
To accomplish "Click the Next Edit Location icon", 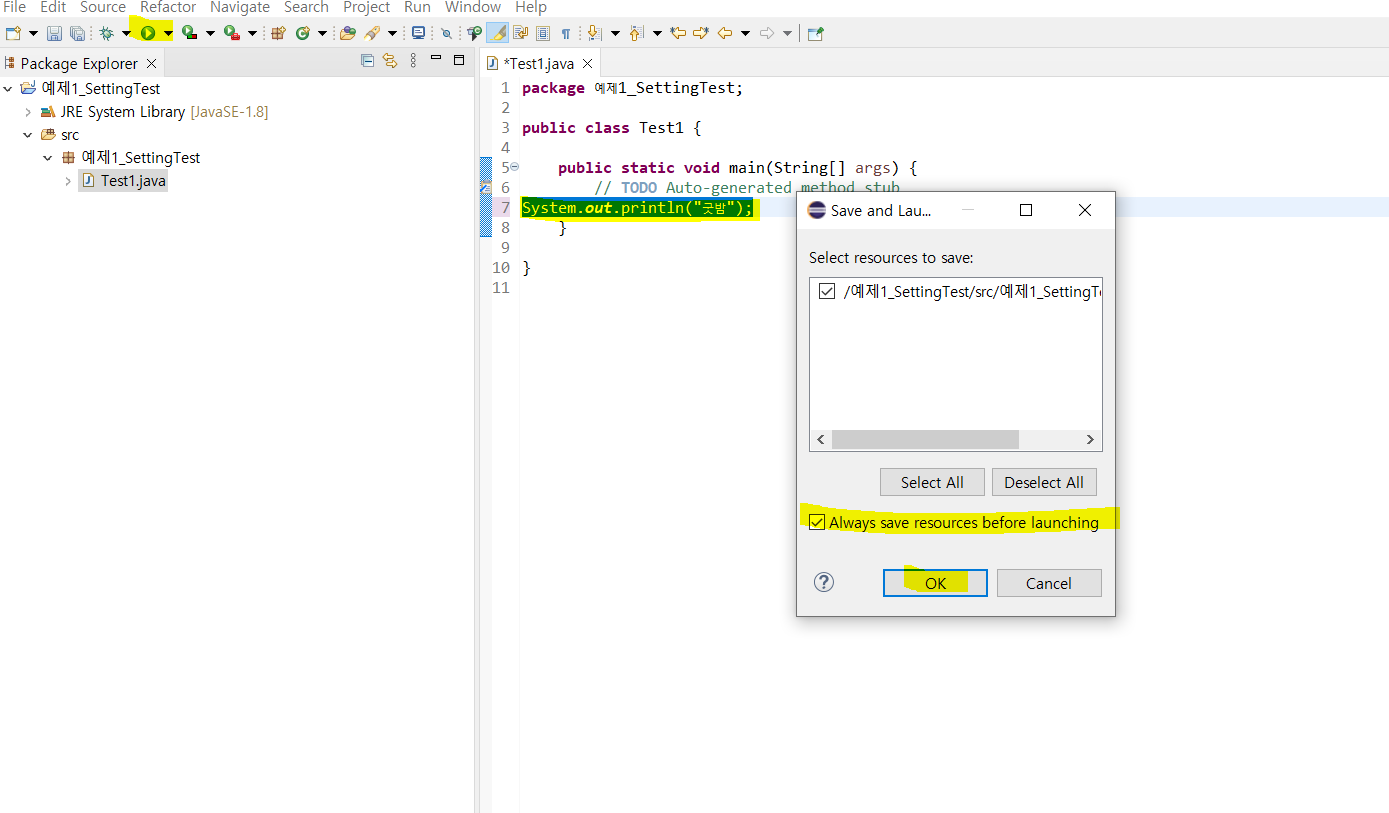I will (701, 33).
